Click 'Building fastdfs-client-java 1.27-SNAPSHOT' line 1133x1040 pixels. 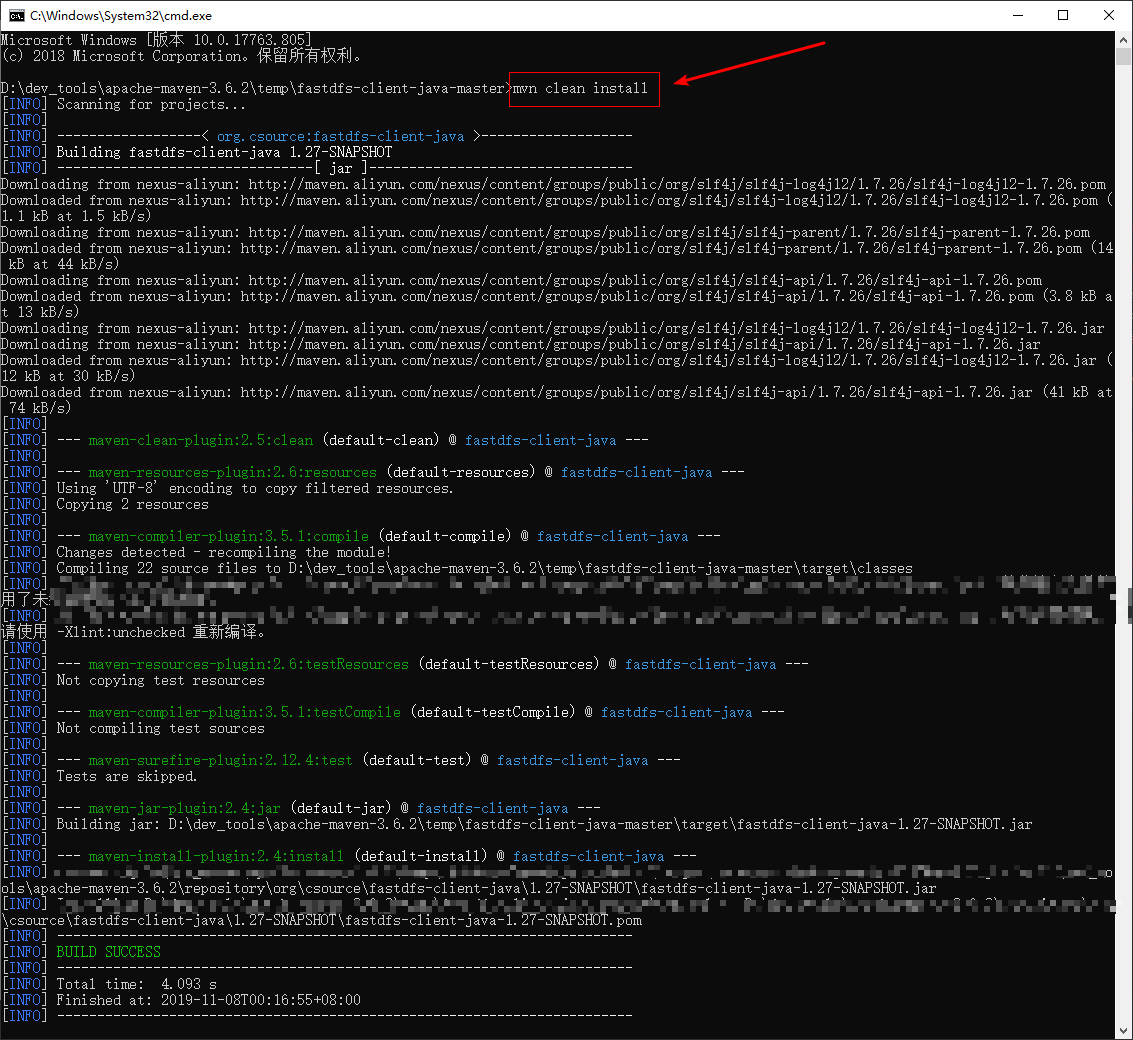[224, 152]
